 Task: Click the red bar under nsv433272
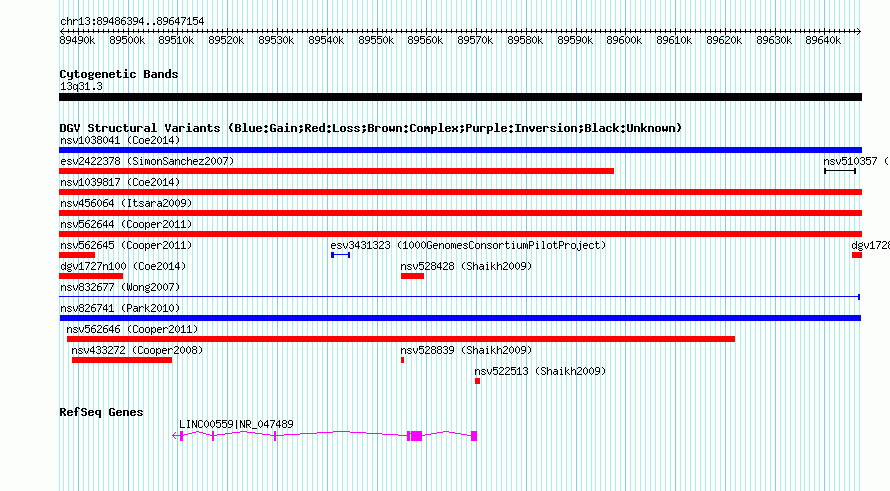click(x=122, y=360)
